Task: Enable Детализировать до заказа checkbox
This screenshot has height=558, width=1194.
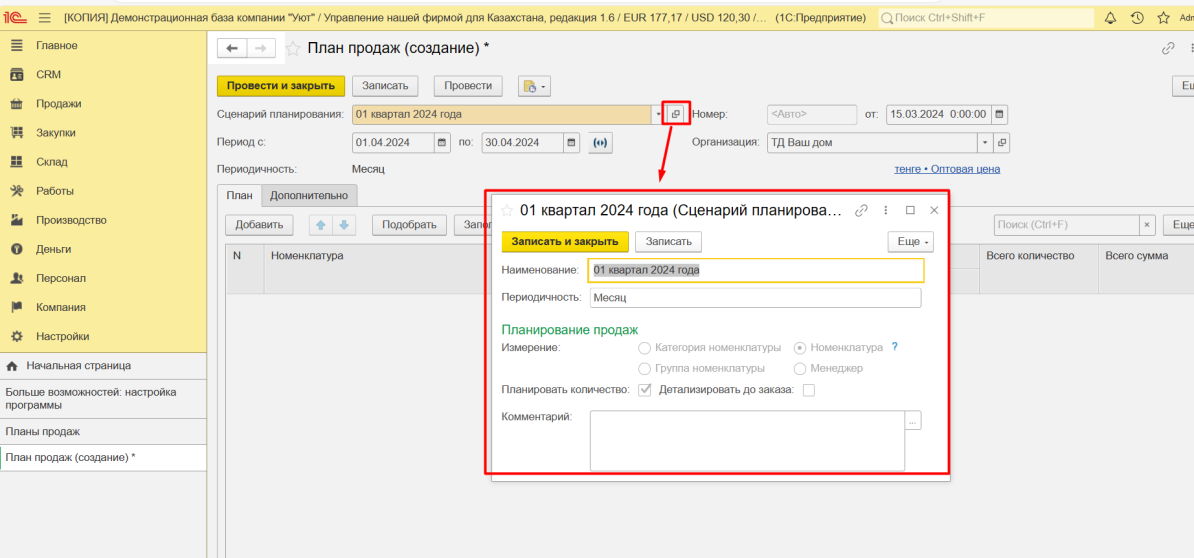Action: [x=809, y=390]
